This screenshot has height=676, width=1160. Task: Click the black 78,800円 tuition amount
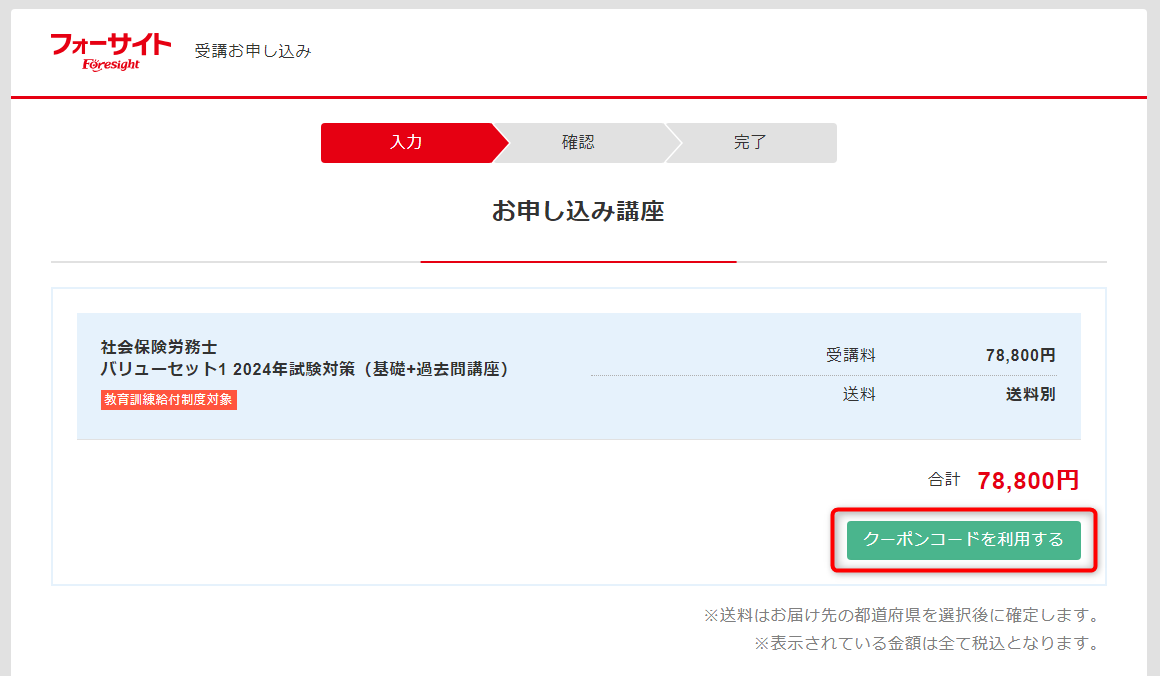click(x=1020, y=355)
